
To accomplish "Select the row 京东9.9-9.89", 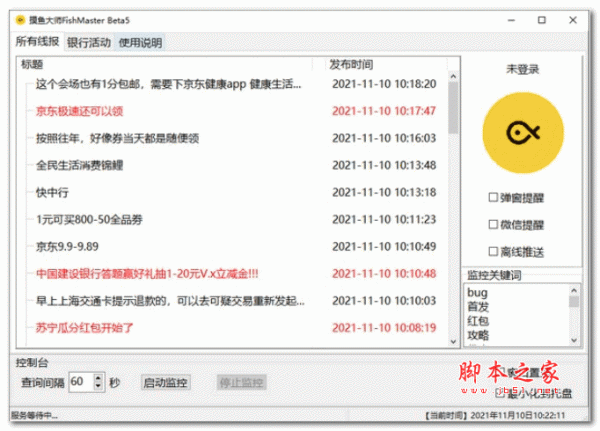I will point(236,247).
